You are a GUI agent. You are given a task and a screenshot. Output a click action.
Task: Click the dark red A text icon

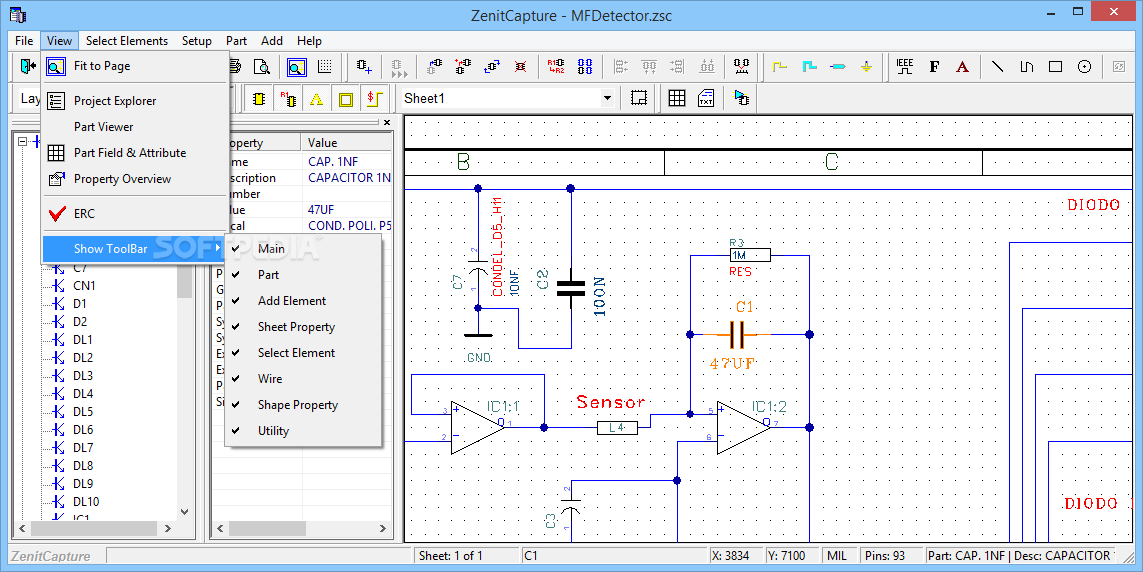[x=962, y=67]
